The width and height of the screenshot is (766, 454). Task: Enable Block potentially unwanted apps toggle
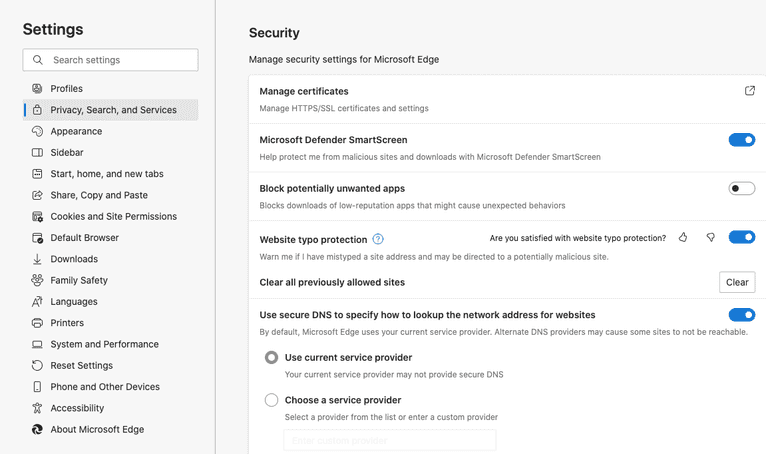click(x=741, y=188)
